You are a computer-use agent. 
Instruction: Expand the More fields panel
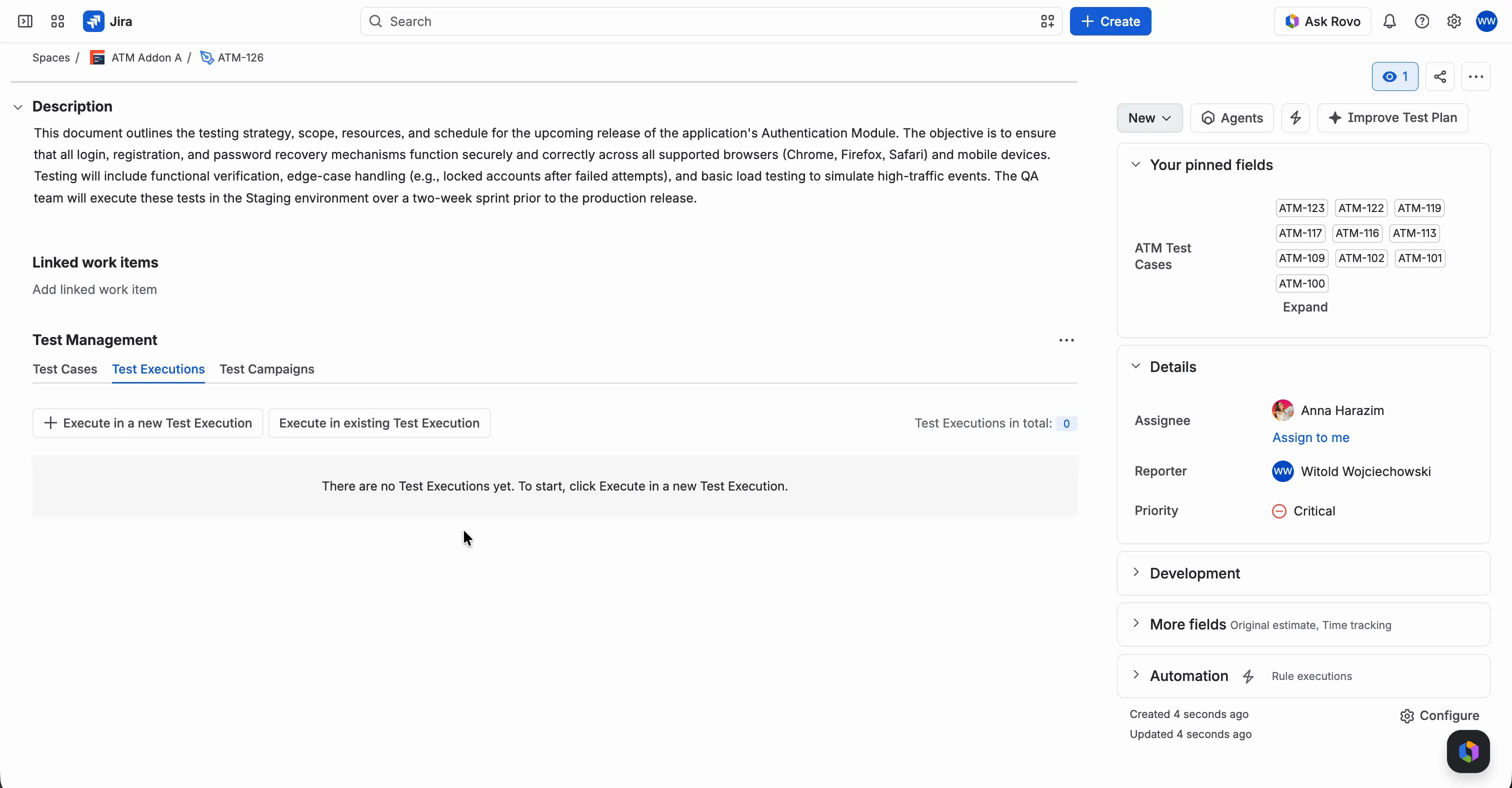1136,623
